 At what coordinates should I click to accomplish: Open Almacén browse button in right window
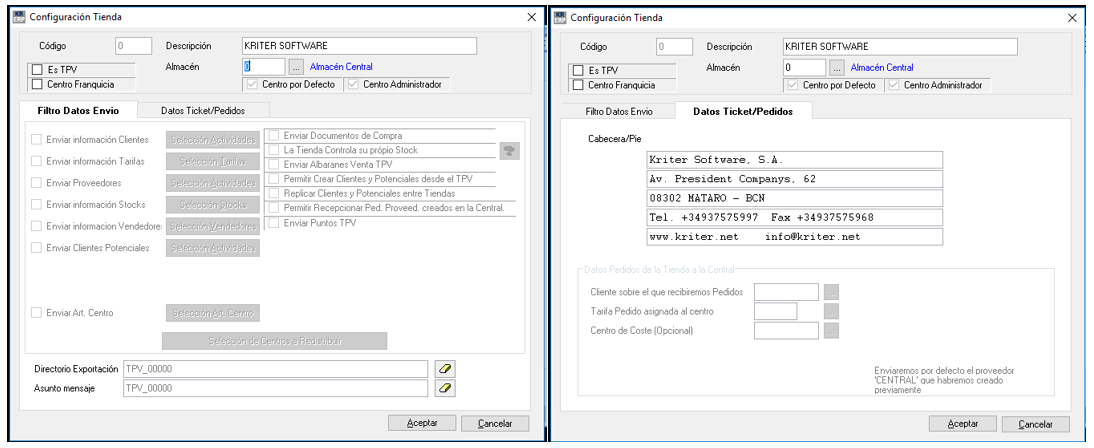click(x=836, y=67)
